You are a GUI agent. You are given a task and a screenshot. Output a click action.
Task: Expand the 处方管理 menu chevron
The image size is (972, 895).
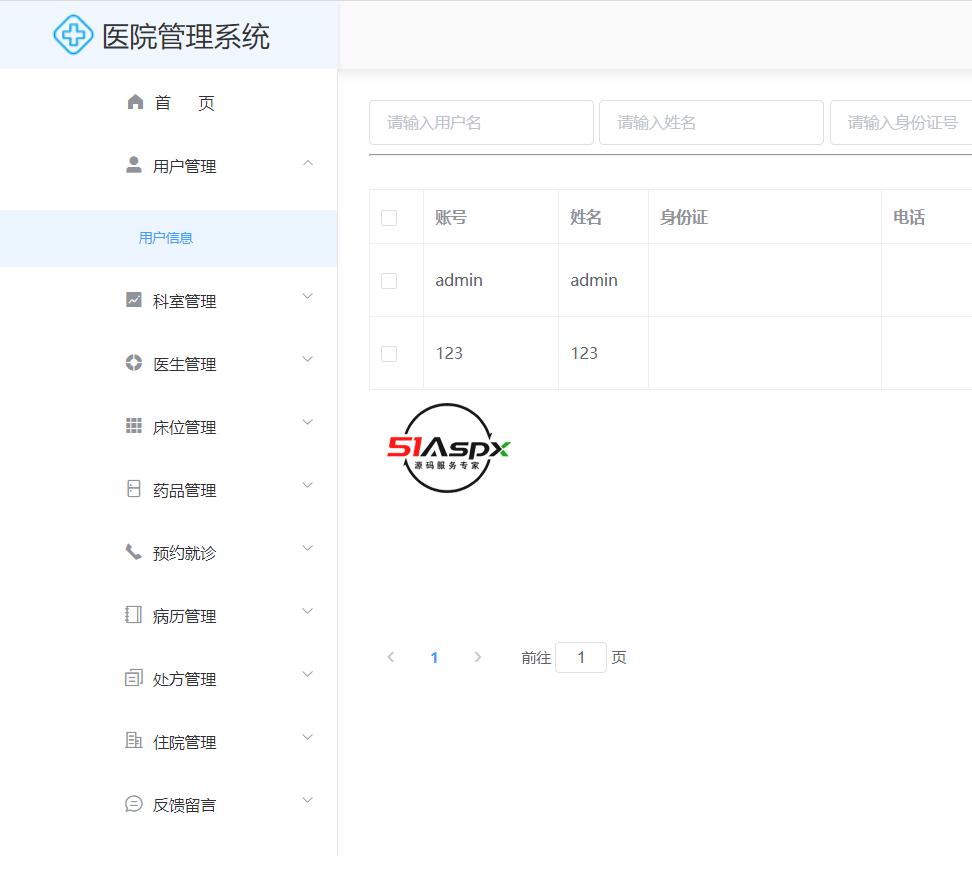307,674
